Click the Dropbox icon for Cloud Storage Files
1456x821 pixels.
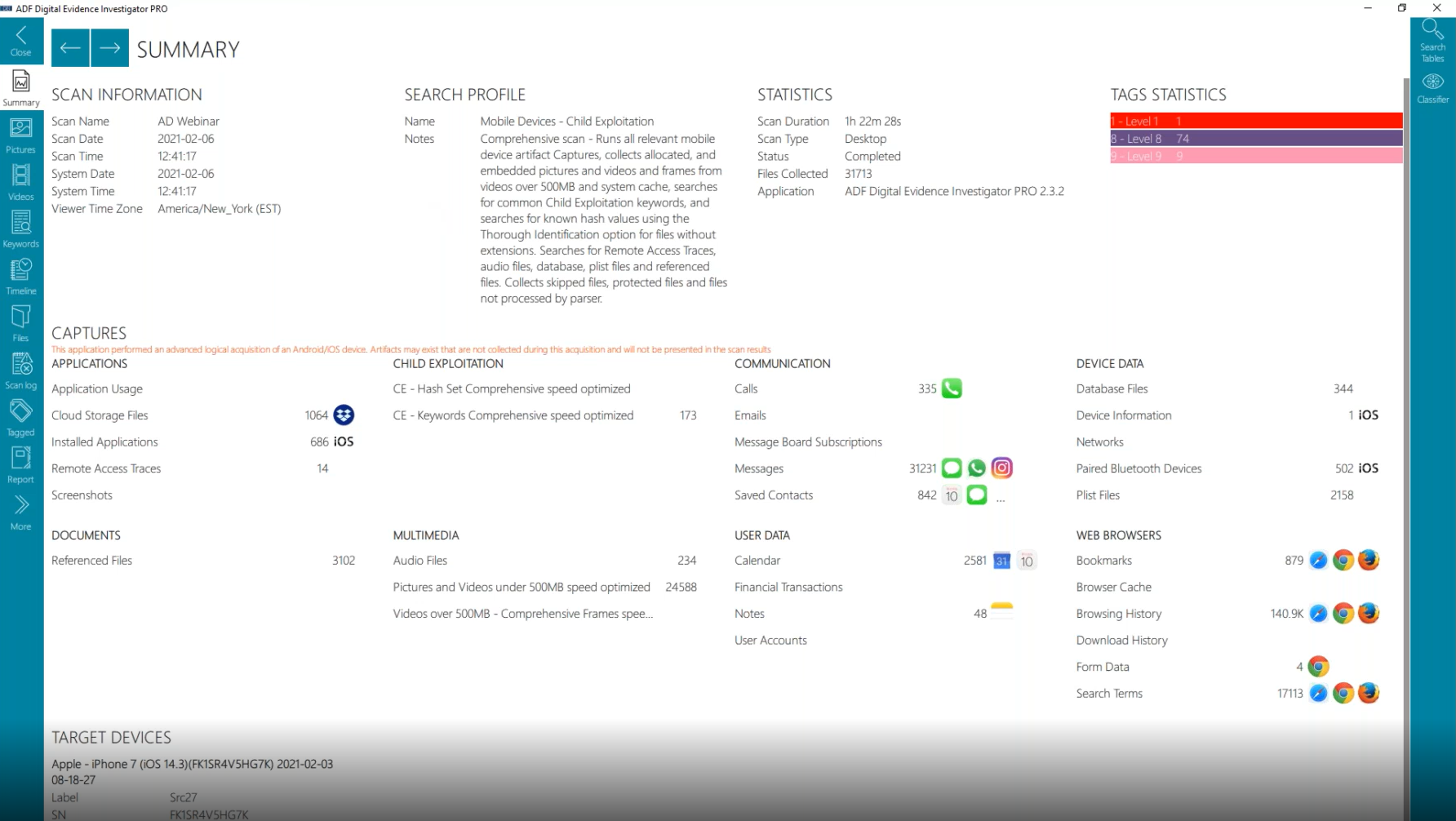pos(344,415)
